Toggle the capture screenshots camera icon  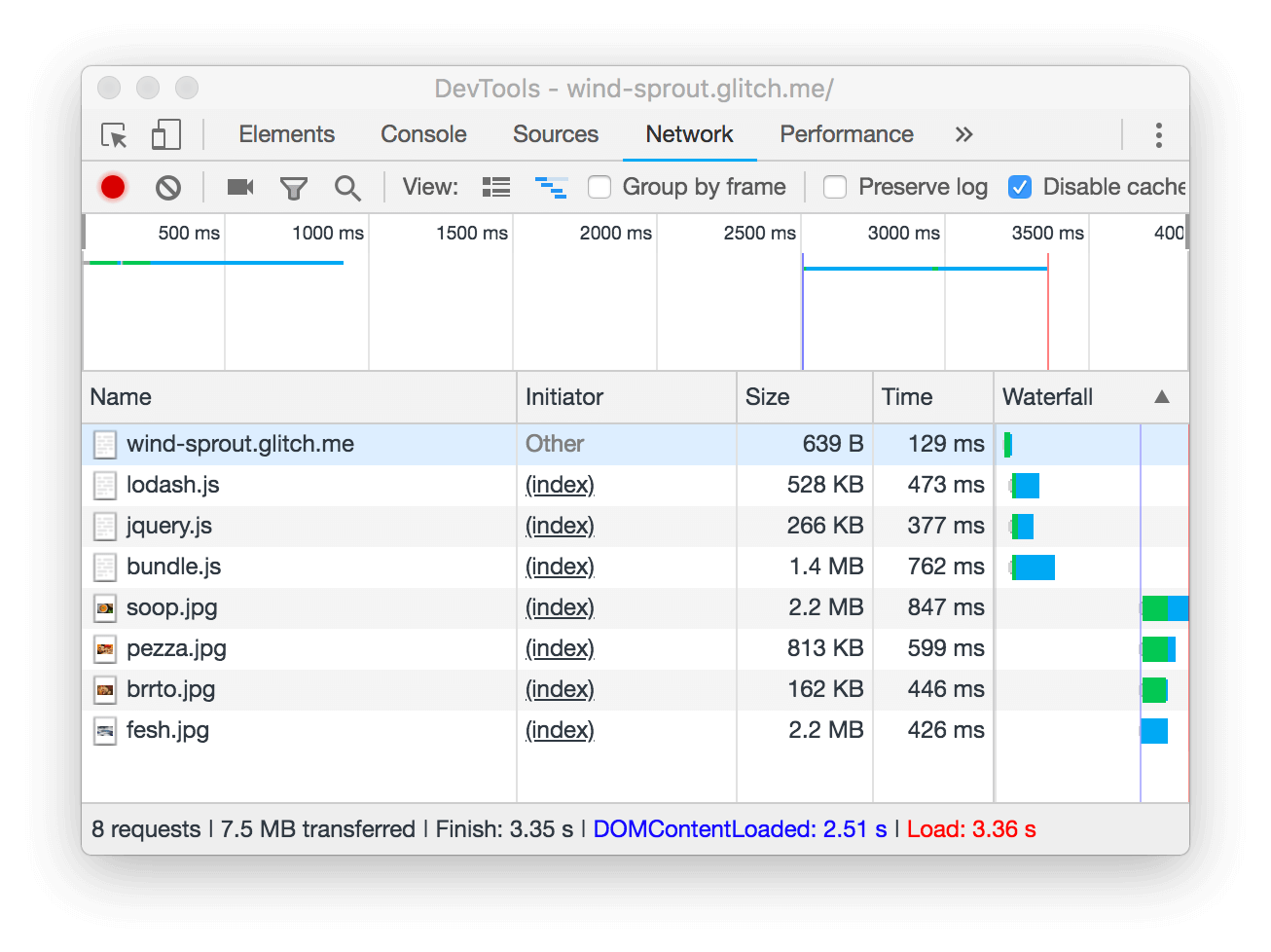tap(240, 187)
